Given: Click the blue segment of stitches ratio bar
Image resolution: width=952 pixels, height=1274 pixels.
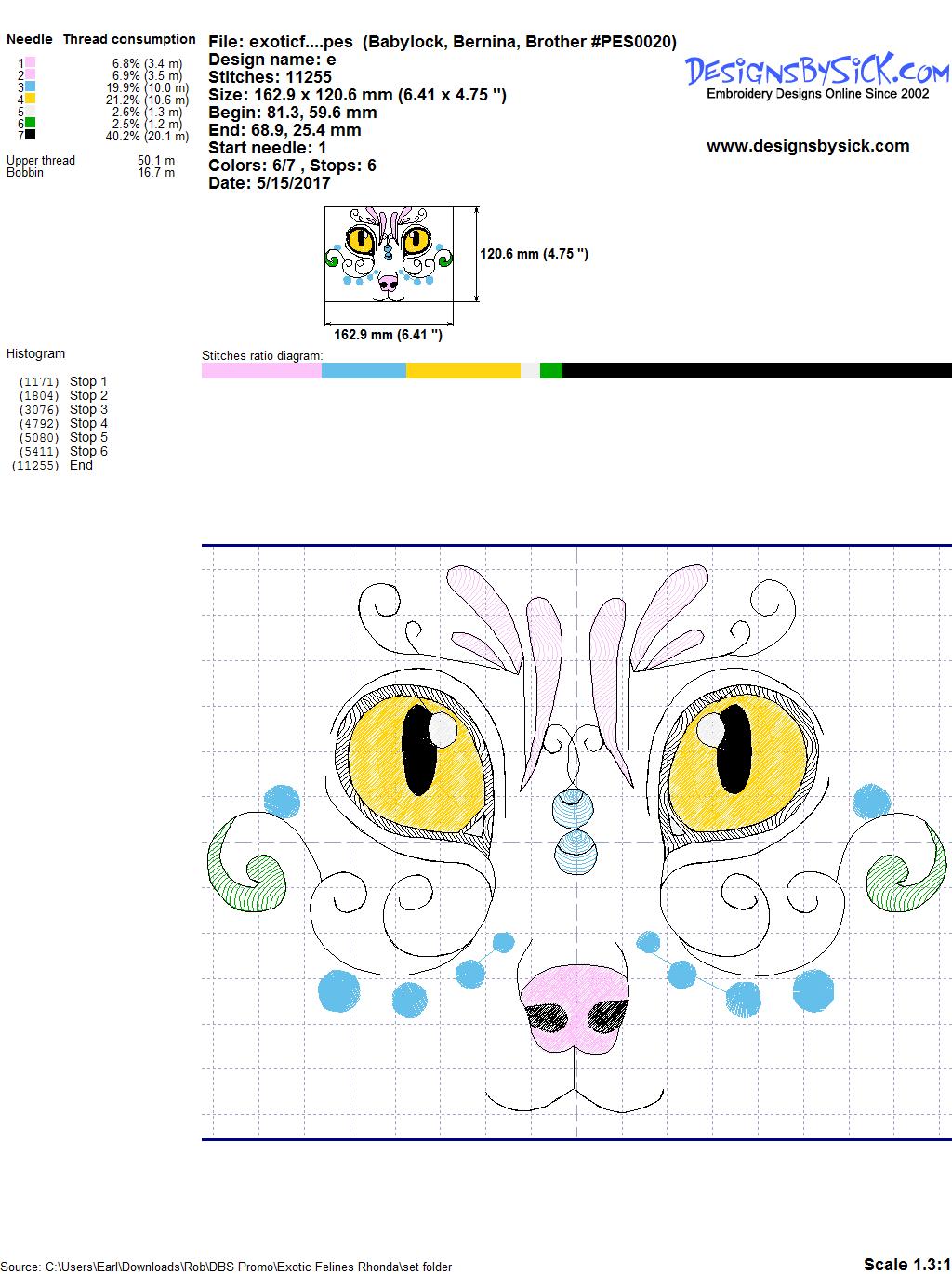Looking at the screenshot, I should pos(364,370).
